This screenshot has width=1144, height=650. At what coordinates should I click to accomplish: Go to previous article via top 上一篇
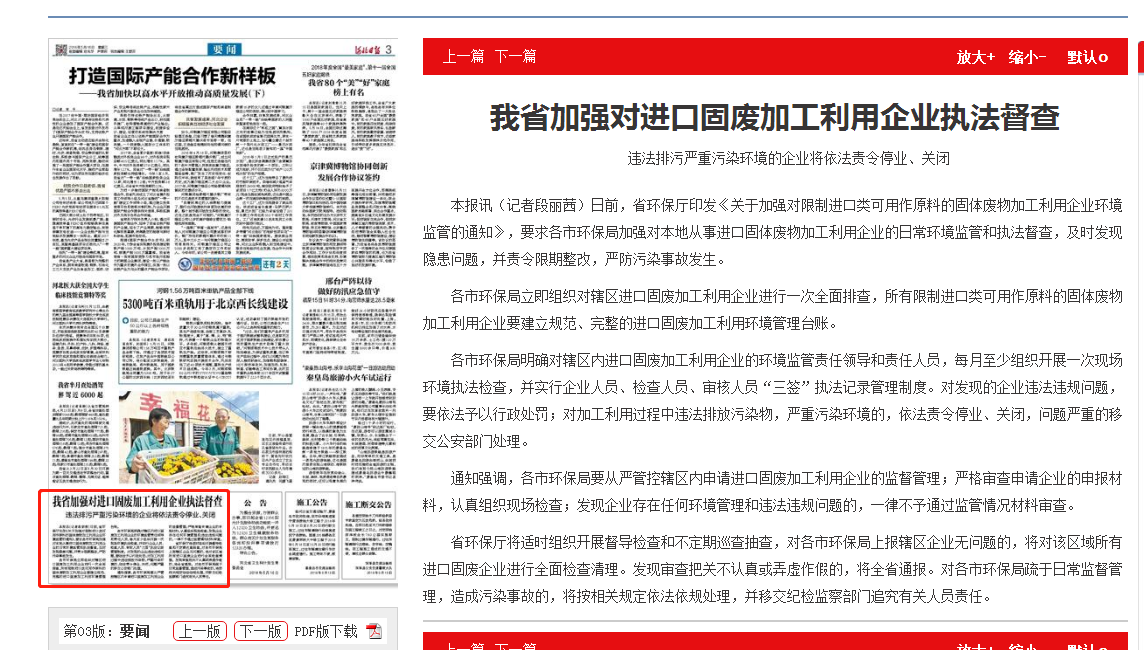point(463,57)
